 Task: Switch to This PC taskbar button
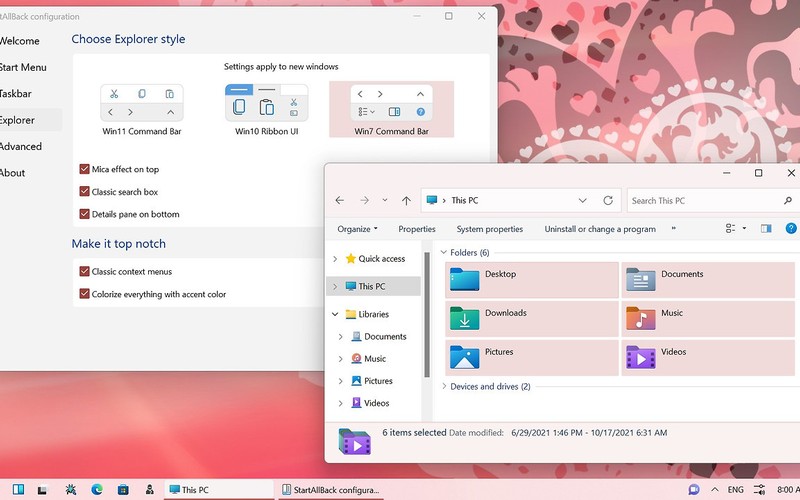coord(219,490)
